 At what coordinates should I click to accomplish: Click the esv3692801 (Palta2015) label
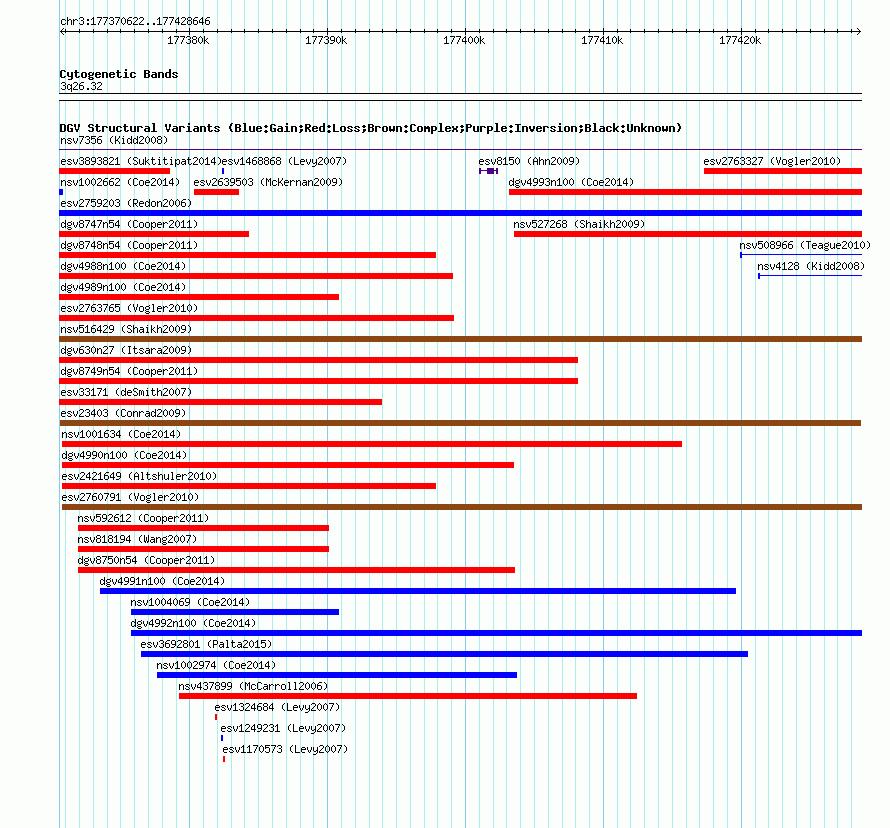coord(206,644)
